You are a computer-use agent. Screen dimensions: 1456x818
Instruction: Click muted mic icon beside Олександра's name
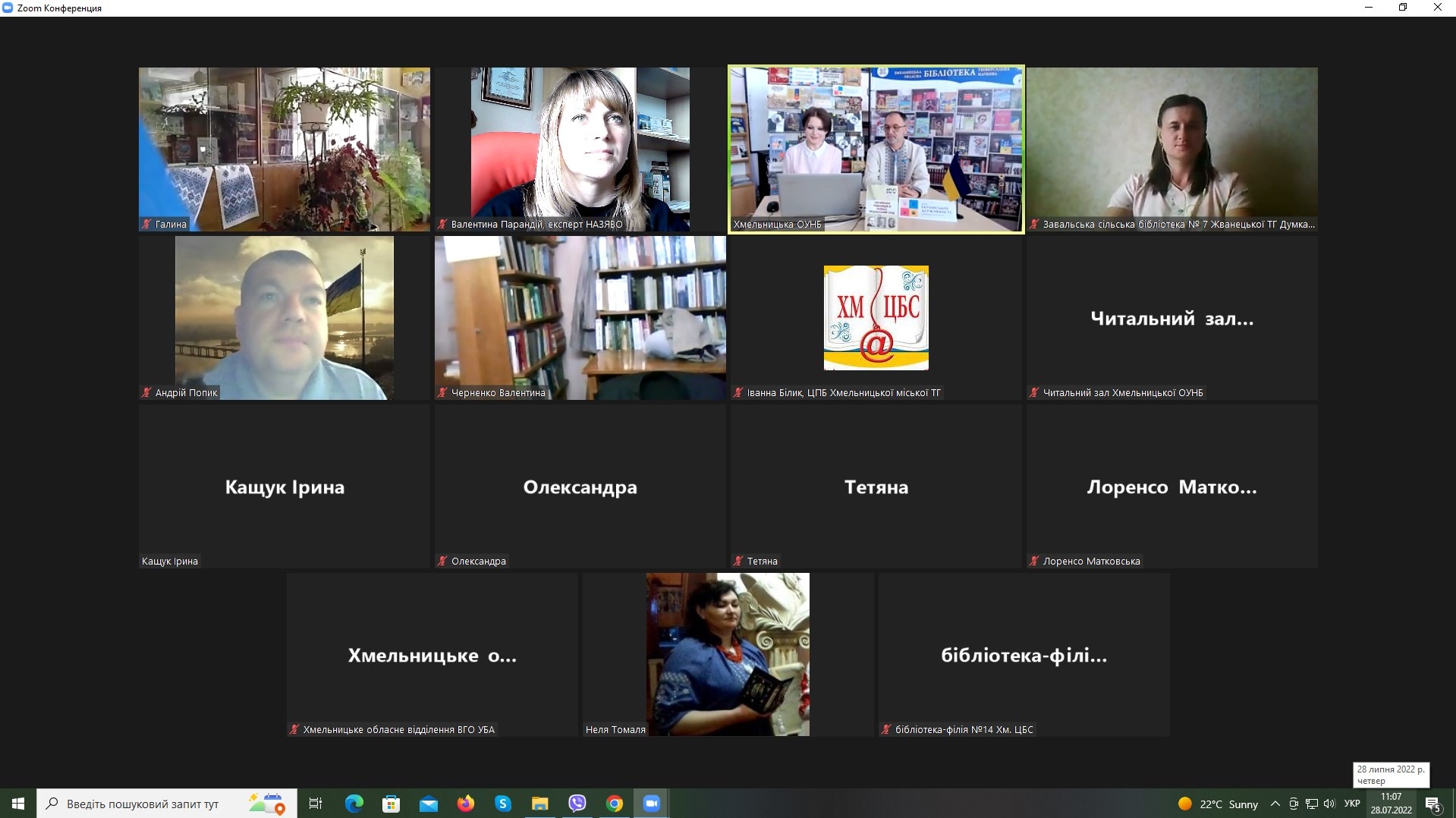click(442, 562)
